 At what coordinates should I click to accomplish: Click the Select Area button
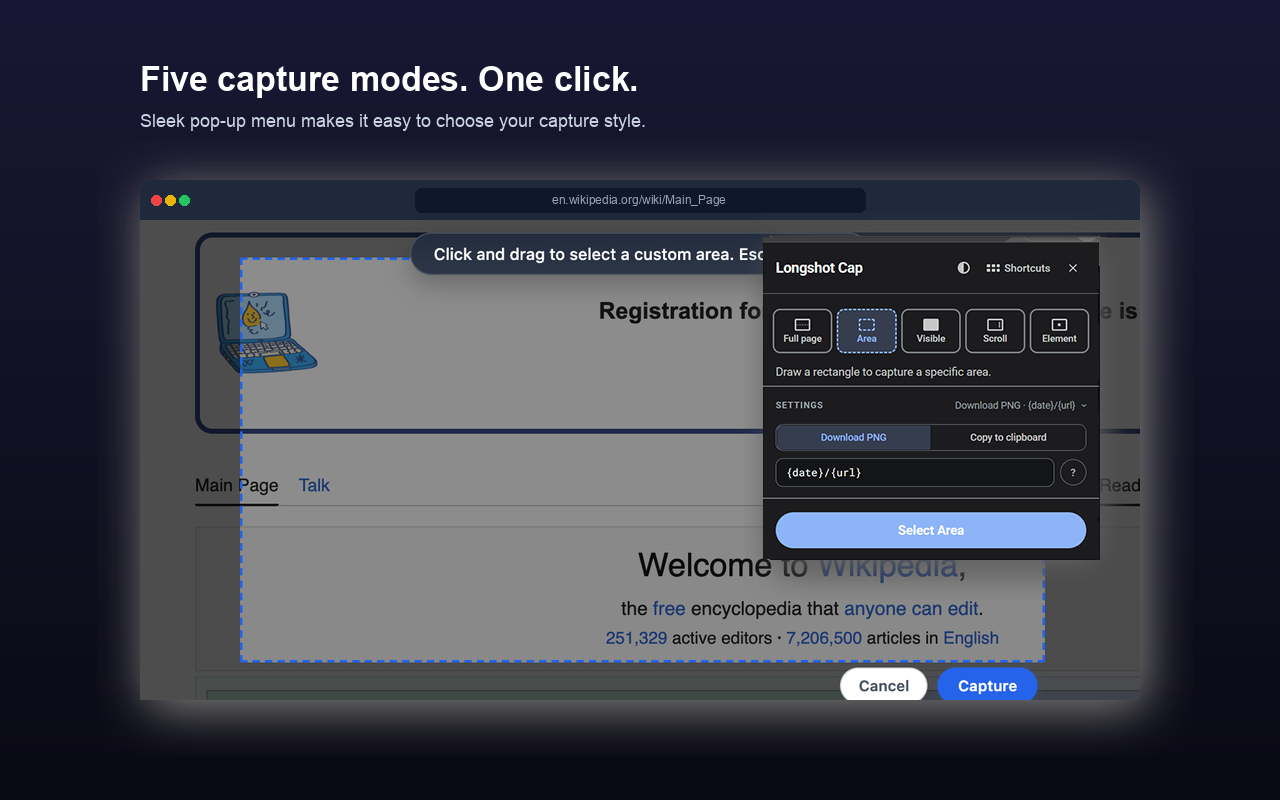(x=931, y=530)
